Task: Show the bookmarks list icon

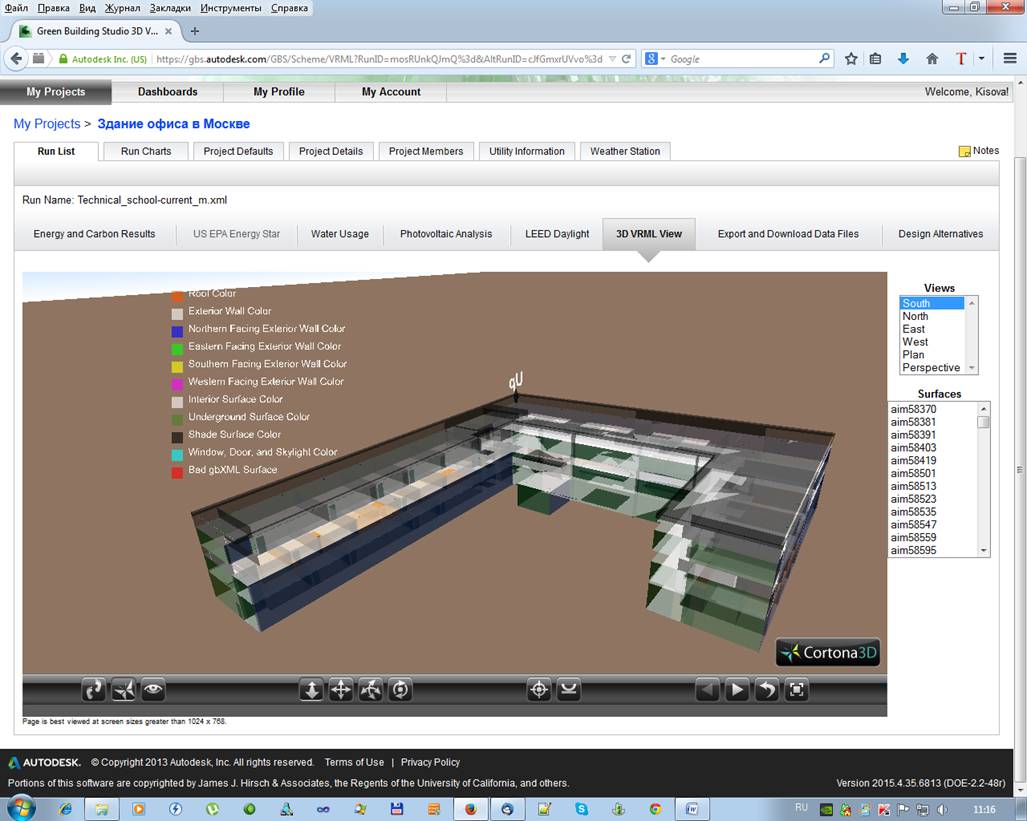Action: [875, 58]
